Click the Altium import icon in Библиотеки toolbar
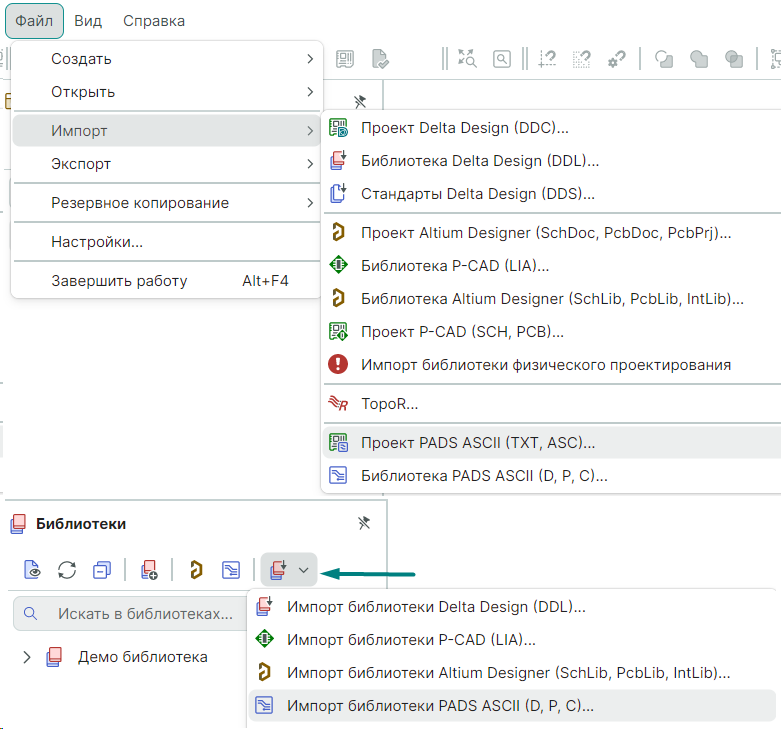This screenshot has height=729, width=781. coord(196,570)
